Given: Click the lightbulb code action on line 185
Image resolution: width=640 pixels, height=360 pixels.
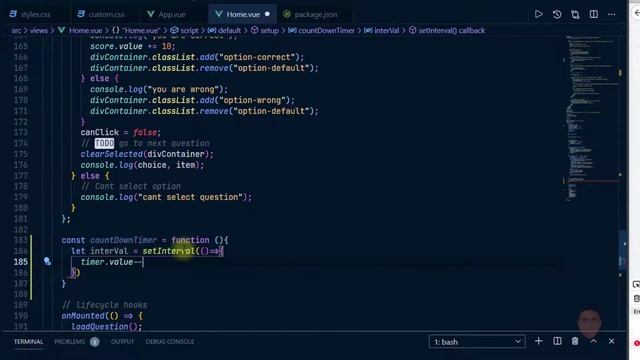Looking at the screenshot, I should (47, 261).
